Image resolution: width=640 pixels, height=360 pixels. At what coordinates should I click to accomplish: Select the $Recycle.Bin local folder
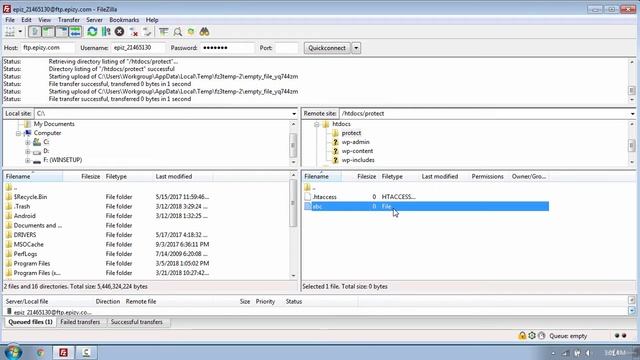[30, 197]
